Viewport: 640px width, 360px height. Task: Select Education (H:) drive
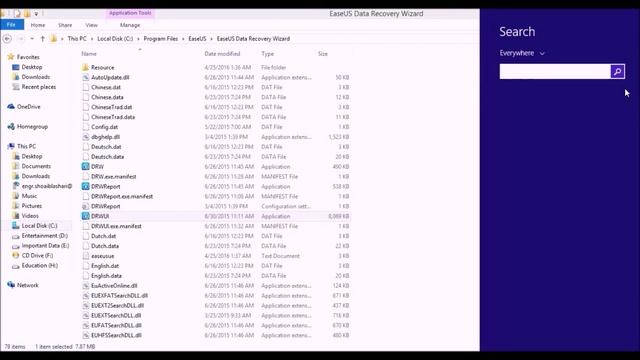point(40,265)
